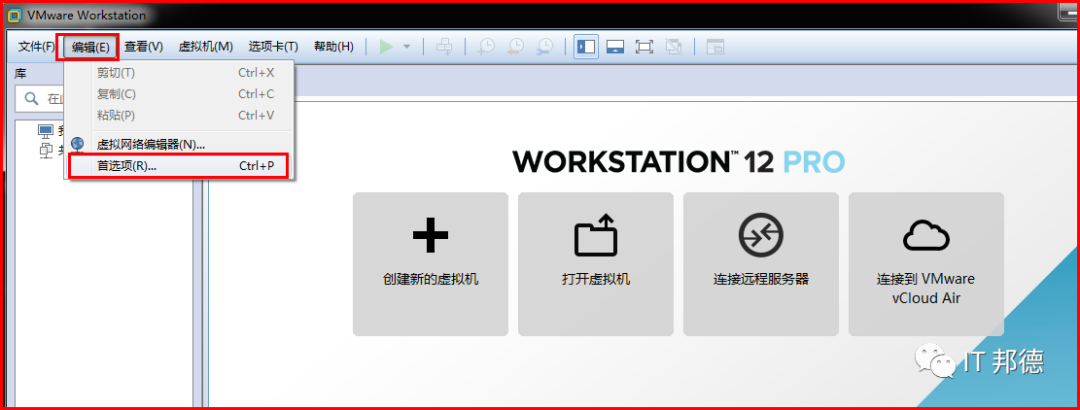Click the plus icon for new VM
The width and height of the screenshot is (1080, 410).
430,235
